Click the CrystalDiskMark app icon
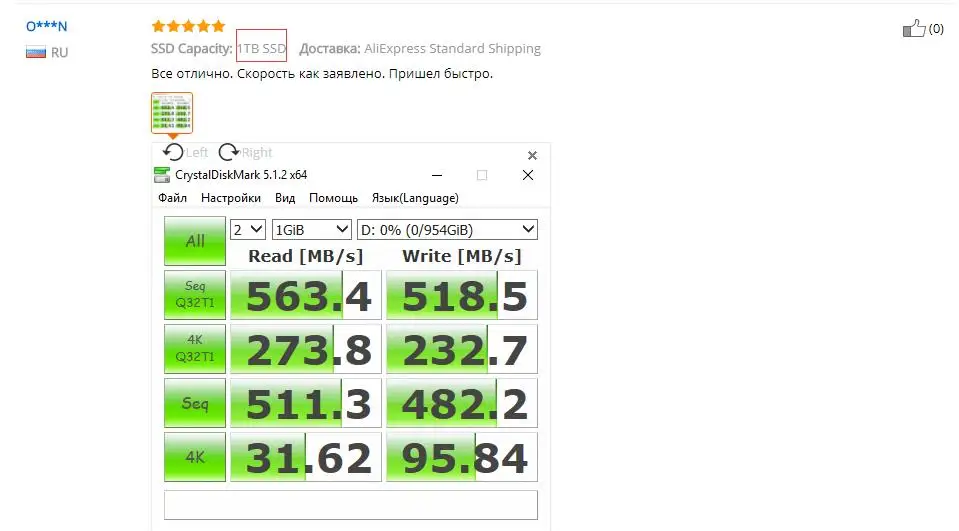The image size is (959, 531). tap(161, 175)
